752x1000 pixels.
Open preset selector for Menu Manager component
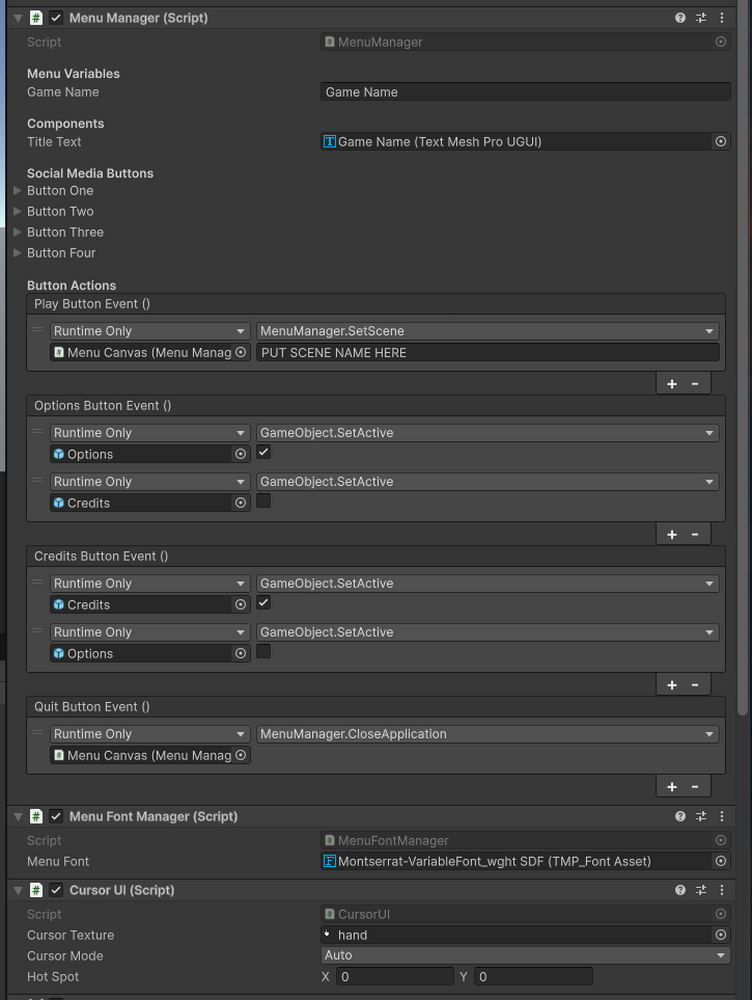(x=701, y=17)
